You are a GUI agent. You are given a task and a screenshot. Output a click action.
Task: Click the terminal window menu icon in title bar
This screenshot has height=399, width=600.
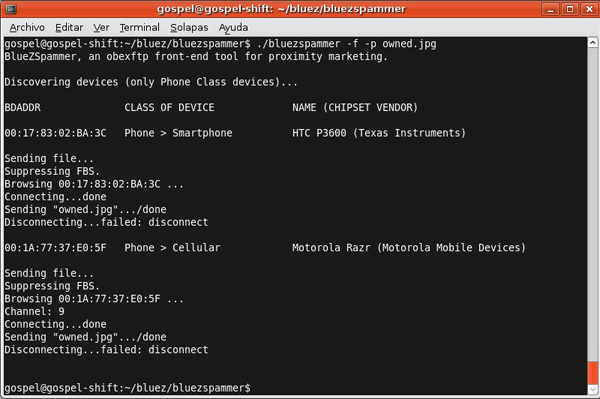11,8
